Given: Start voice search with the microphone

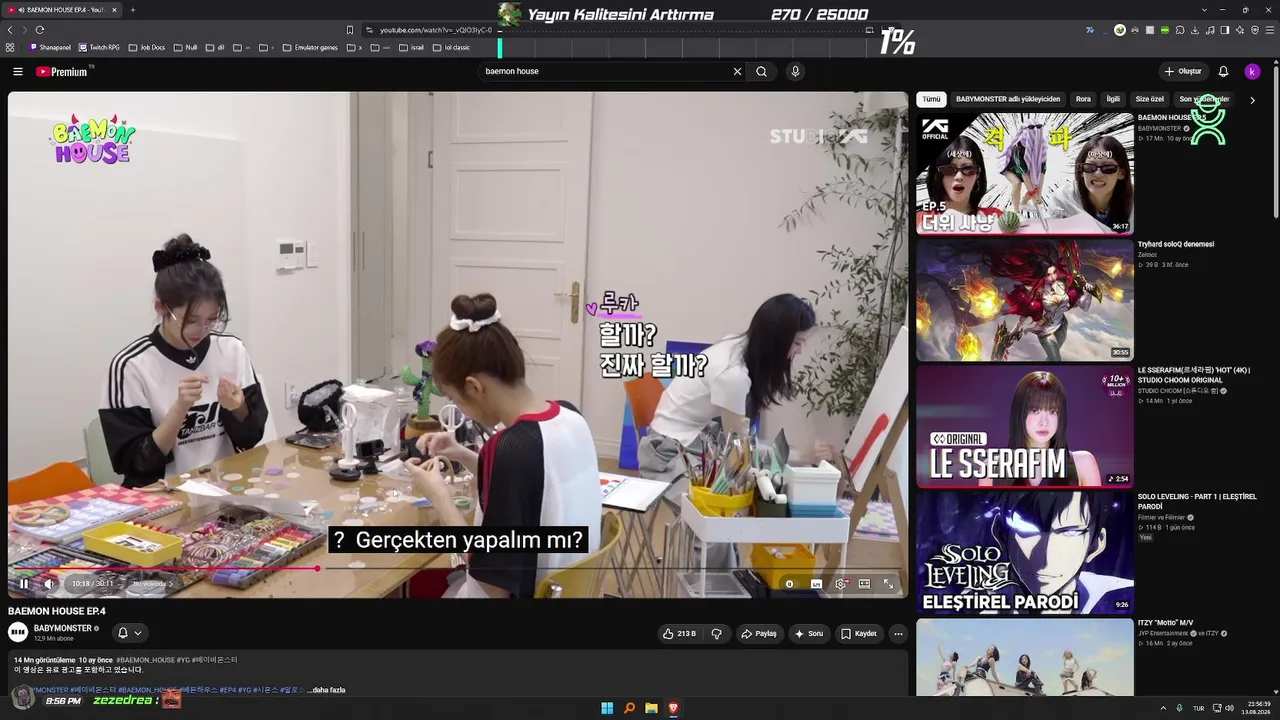Looking at the screenshot, I should point(795,72).
